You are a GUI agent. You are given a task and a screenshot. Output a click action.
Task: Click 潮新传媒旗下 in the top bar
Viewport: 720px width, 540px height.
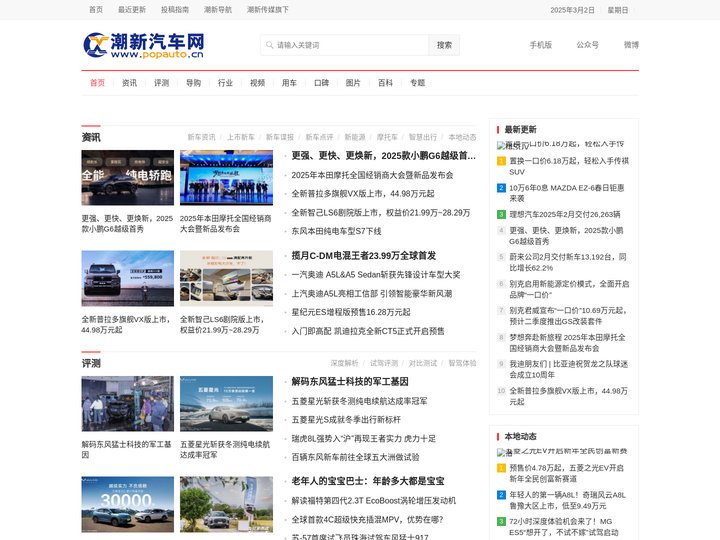pos(268,10)
